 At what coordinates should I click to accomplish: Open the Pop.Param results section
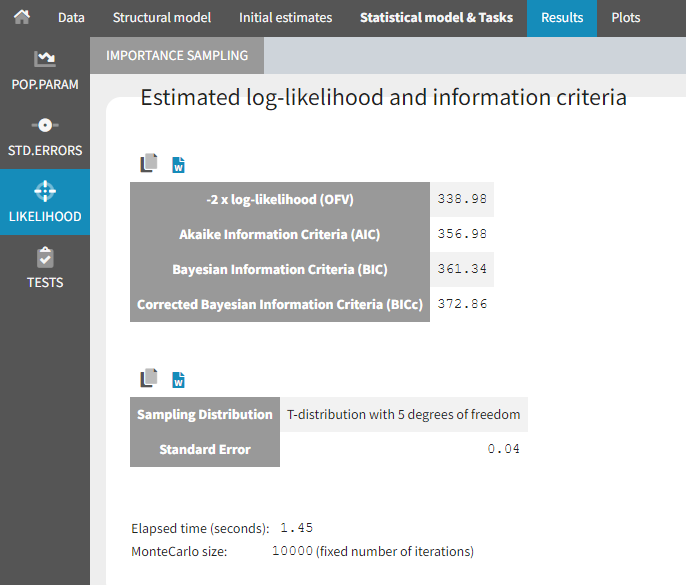(x=45, y=70)
